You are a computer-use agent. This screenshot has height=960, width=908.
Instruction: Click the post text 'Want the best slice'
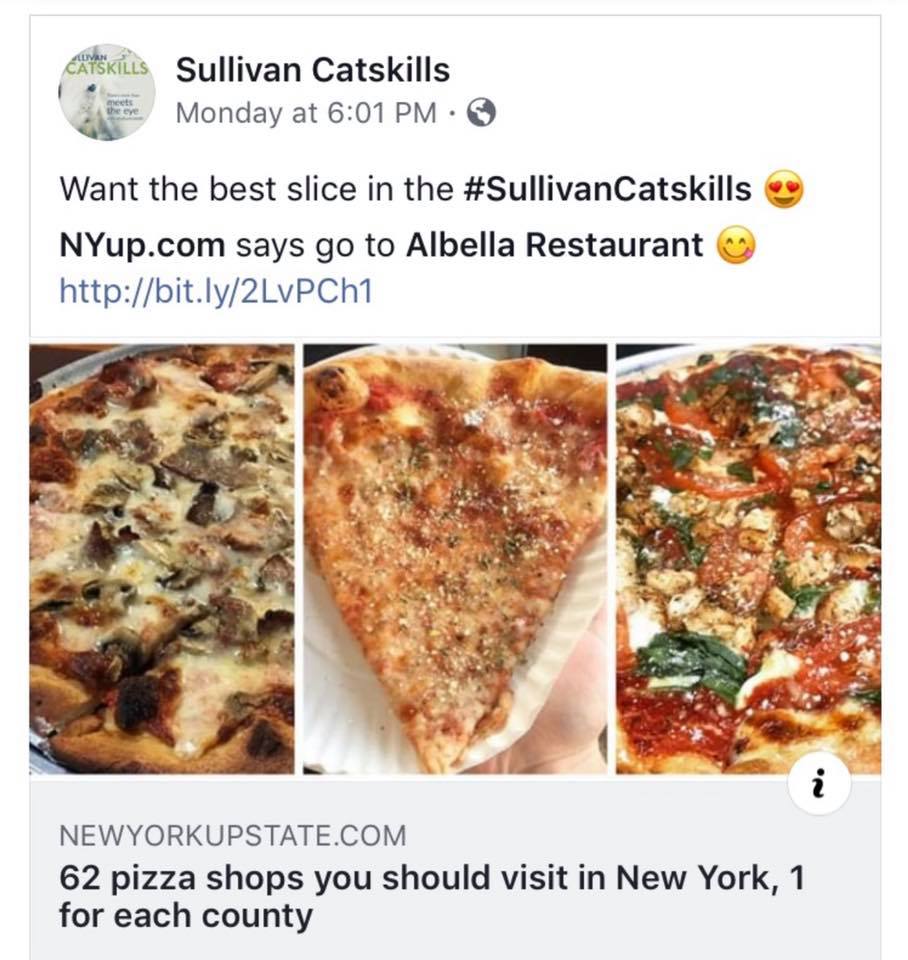pyautogui.click(x=207, y=189)
